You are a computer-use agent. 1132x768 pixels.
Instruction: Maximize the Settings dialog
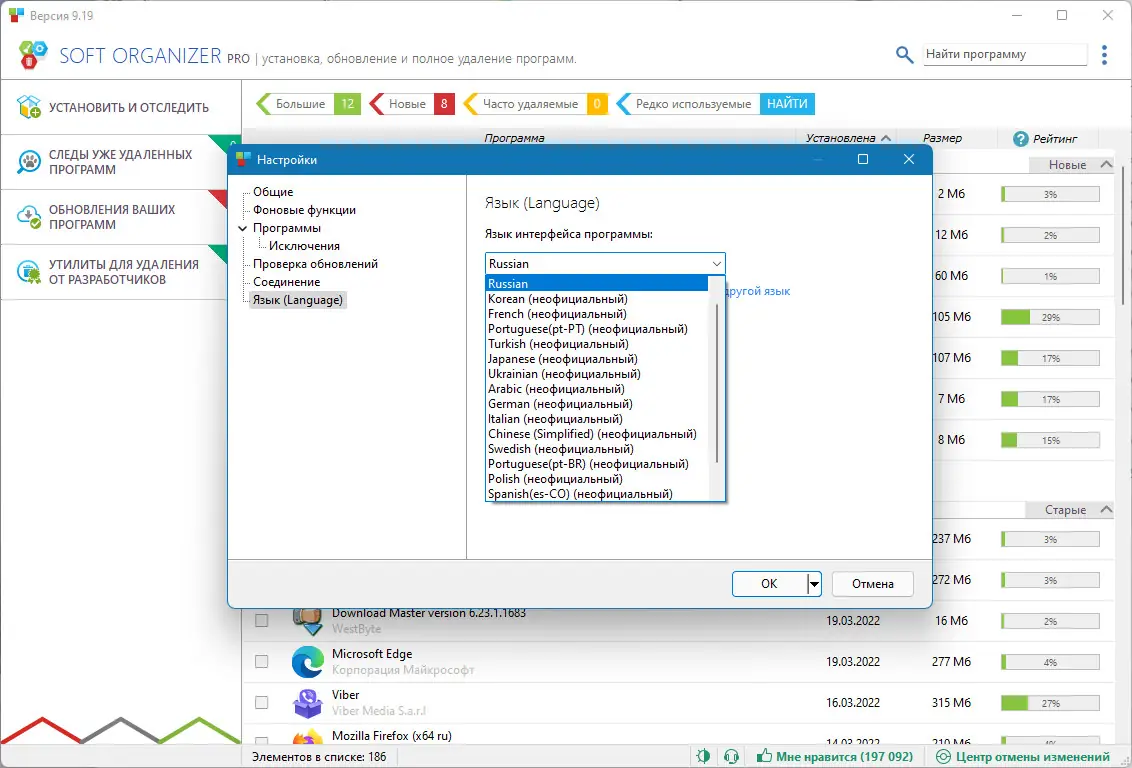coord(863,160)
